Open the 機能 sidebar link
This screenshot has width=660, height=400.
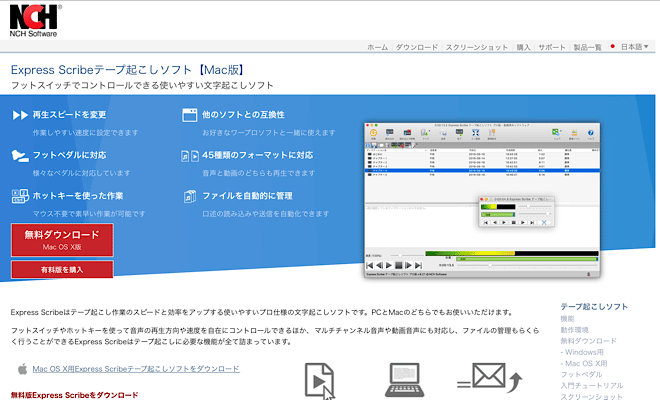coord(567,319)
